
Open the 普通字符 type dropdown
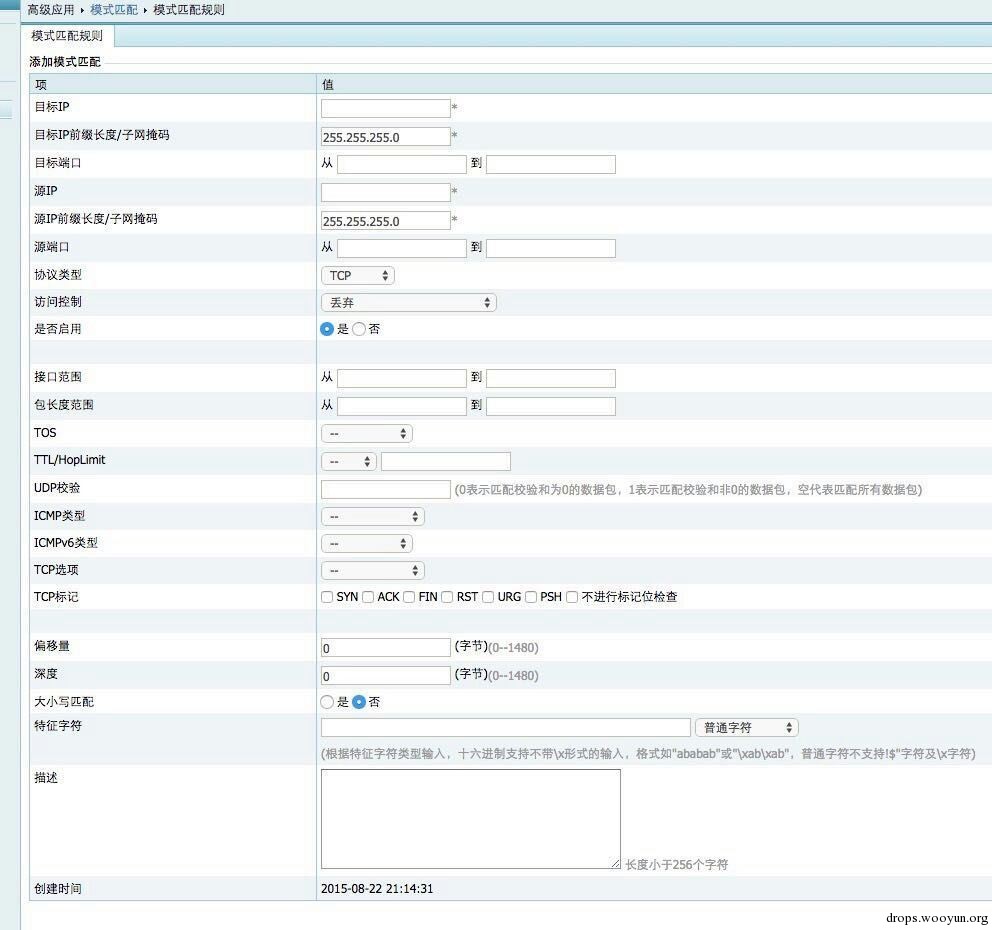coord(746,728)
